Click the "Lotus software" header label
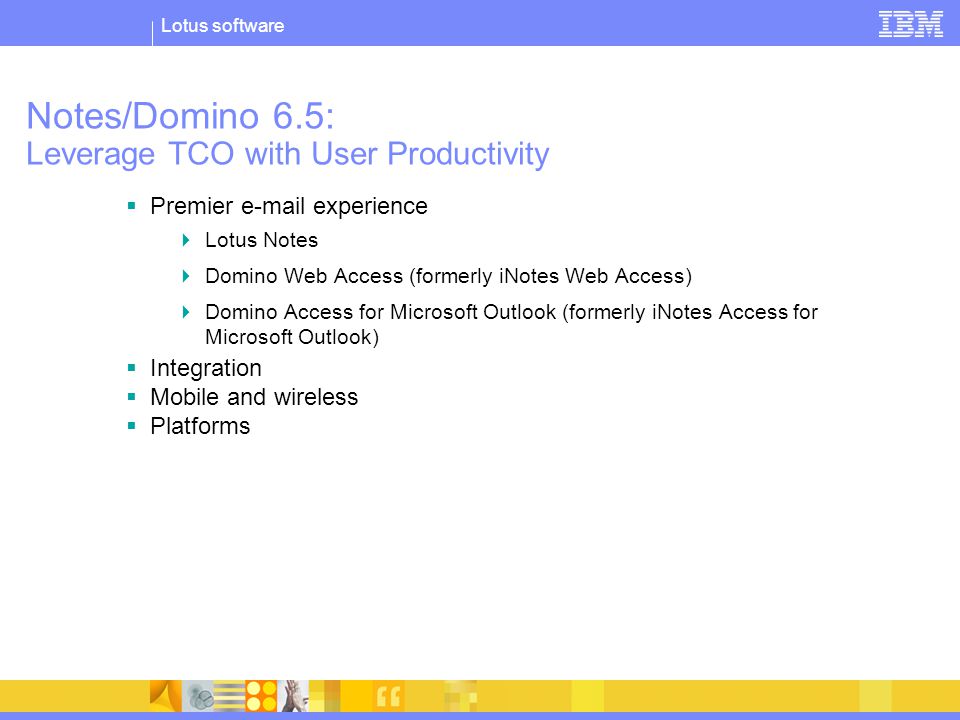 click(222, 26)
